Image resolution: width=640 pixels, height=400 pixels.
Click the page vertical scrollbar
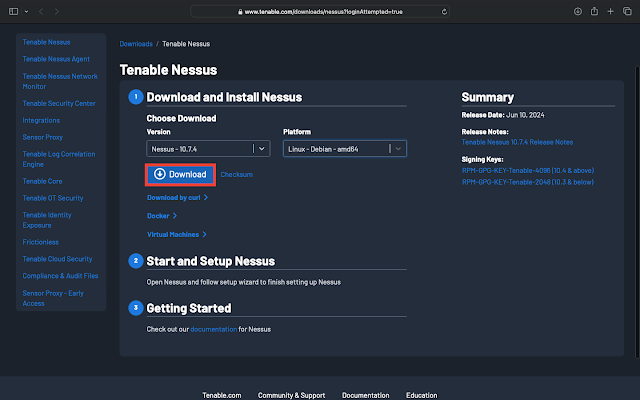(x=637, y=212)
